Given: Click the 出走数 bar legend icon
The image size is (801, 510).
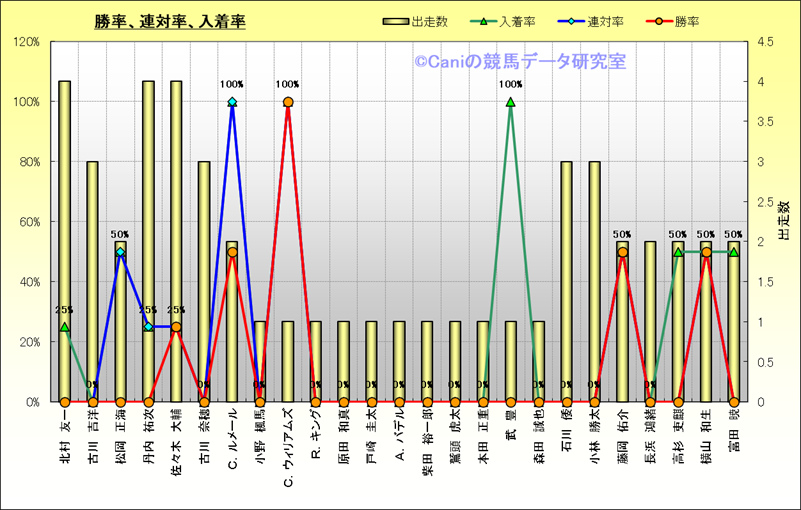Looking at the screenshot, I should pyautogui.click(x=396, y=21).
